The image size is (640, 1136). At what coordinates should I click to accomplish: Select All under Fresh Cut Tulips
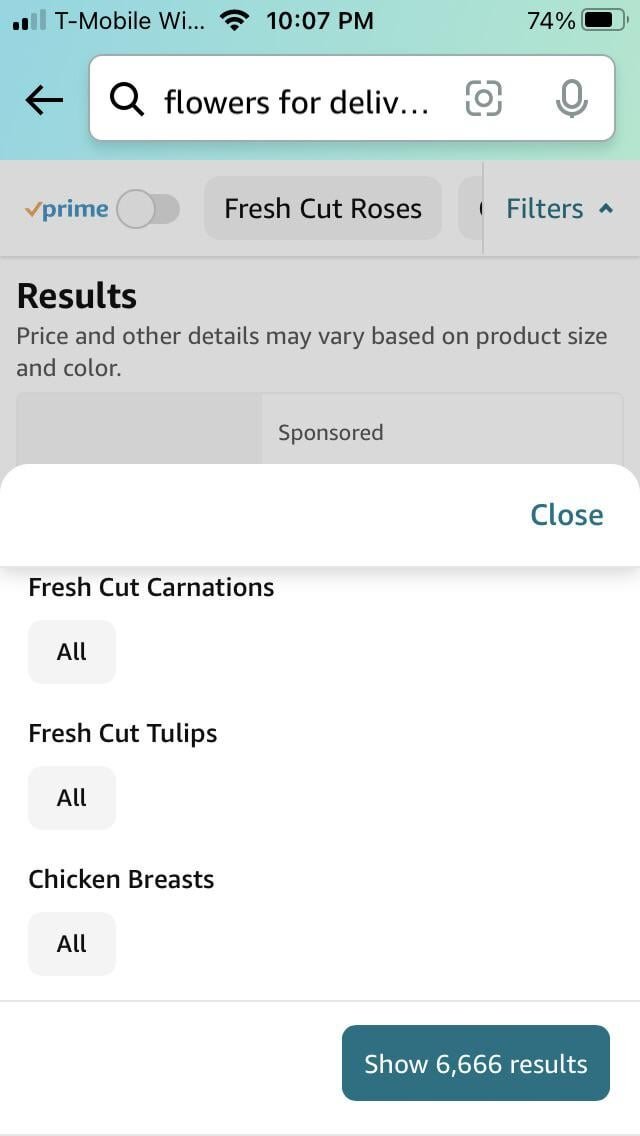coord(72,798)
